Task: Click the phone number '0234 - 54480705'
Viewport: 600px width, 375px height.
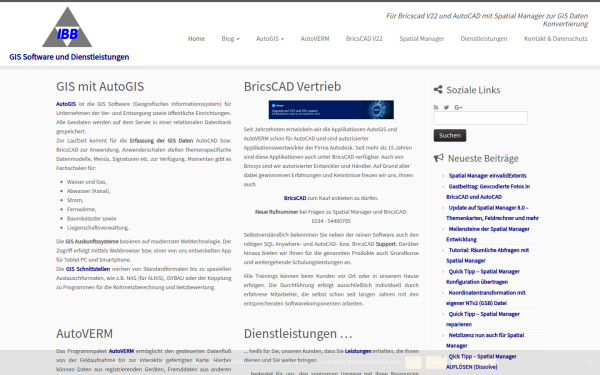Action: [331, 221]
